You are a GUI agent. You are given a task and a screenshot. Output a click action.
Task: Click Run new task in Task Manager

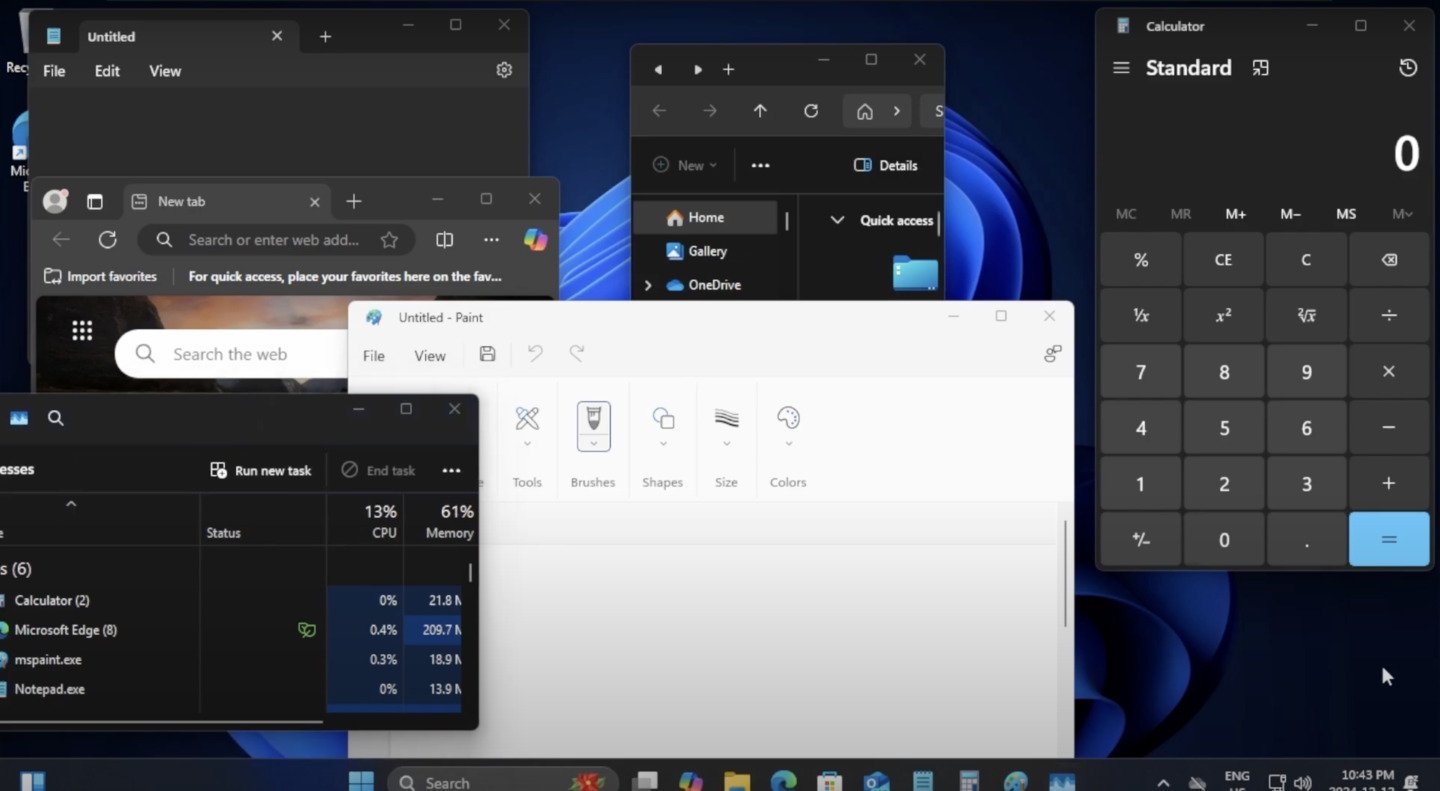point(260,470)
